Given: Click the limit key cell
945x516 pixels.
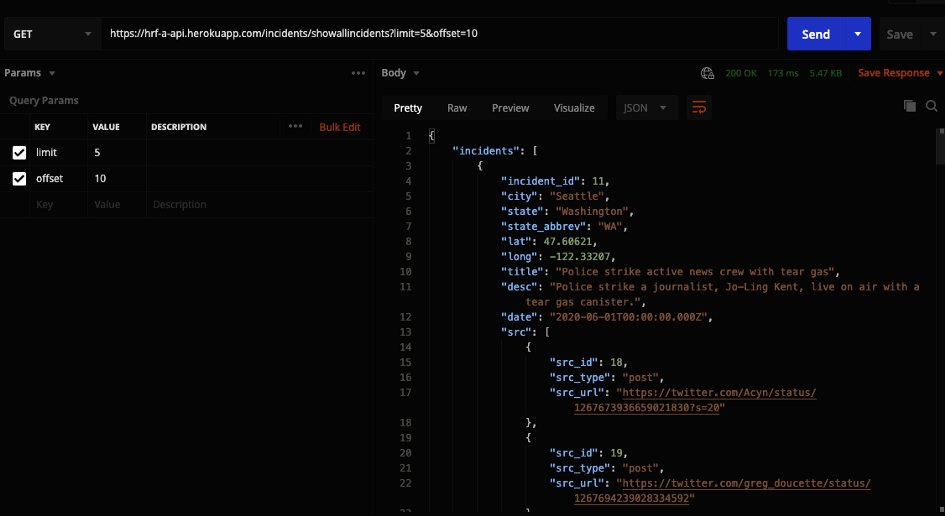Looking at the screenshot, I should point(58,153).
